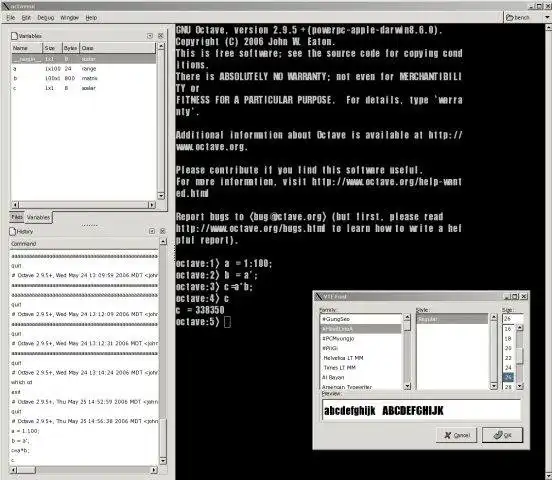Open the Edit menu
Image resolution: width=552 pixels, height=480 pixels.
point(26,18)
